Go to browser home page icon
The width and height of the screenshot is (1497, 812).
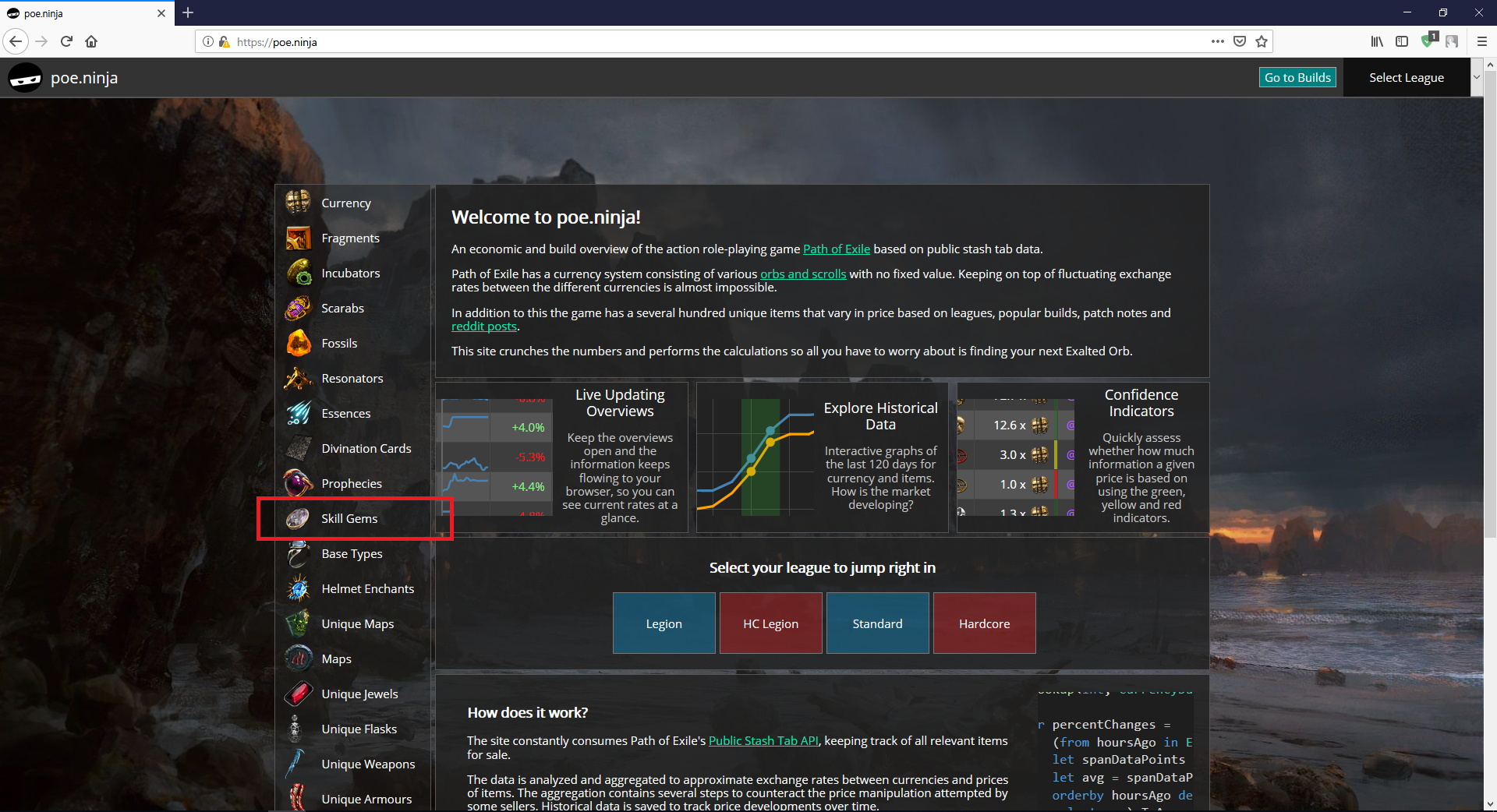[91, 41]
